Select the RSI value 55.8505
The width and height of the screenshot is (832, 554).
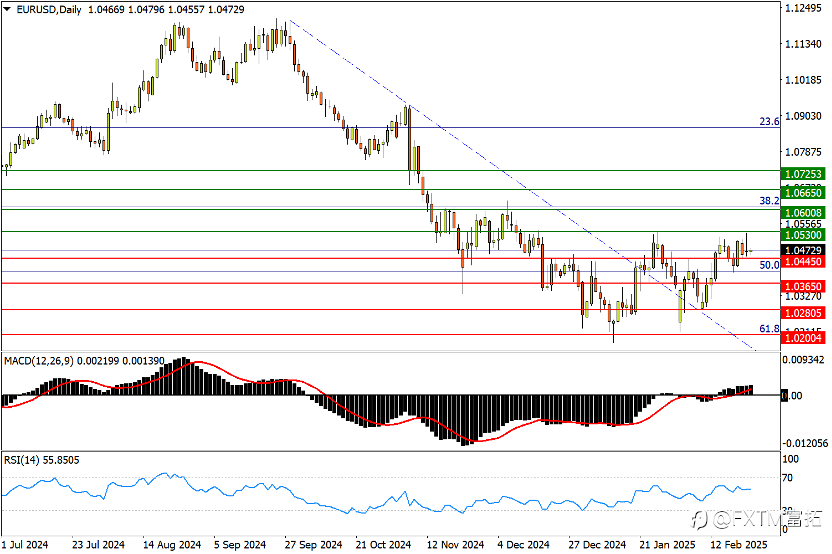[x=61, y=460]
